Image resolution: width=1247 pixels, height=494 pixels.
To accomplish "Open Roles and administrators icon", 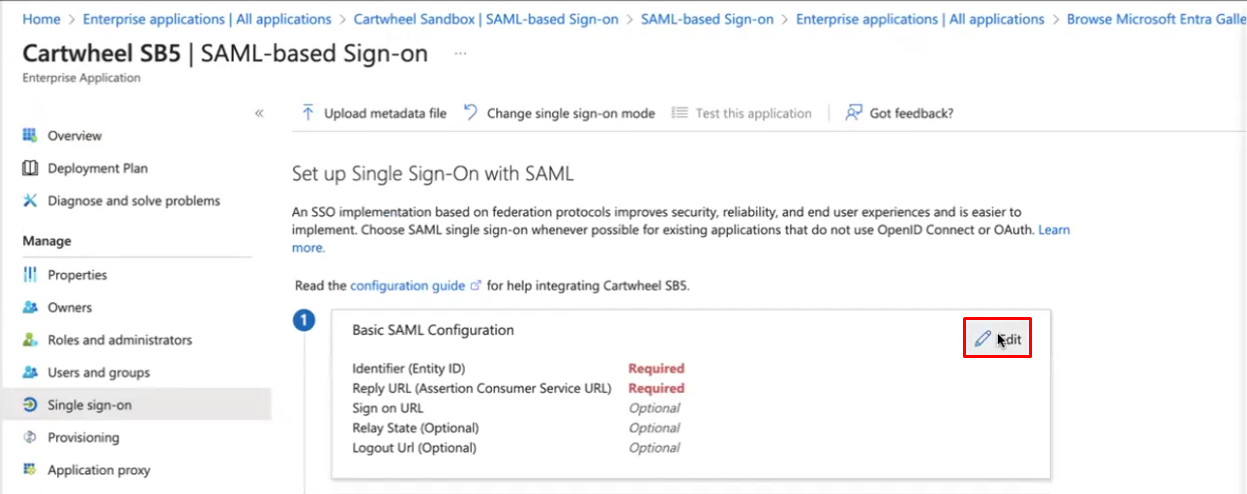I will [30, 340].
